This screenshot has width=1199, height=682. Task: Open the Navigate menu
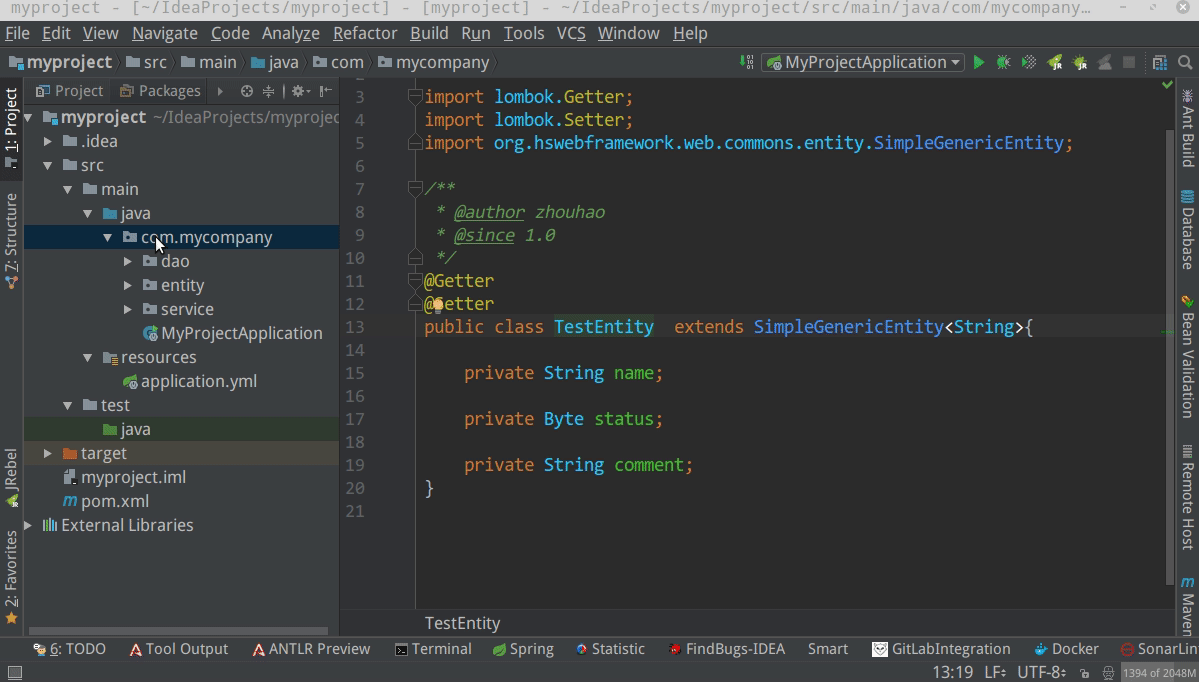[164, 34]
